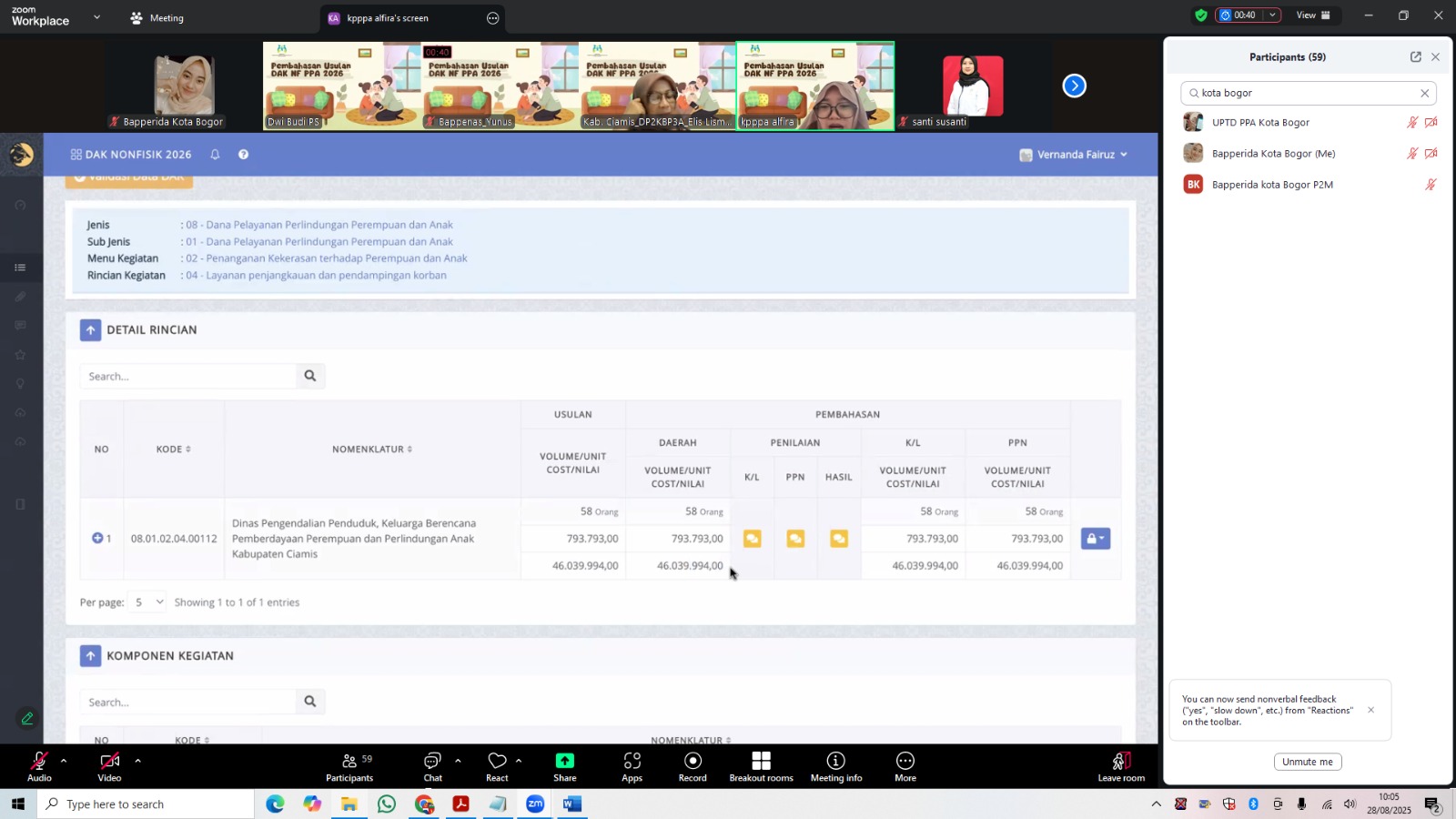This screenshot has height=819, width=1456.
Task: Show Meeting info
Action: tap(836, 766)
